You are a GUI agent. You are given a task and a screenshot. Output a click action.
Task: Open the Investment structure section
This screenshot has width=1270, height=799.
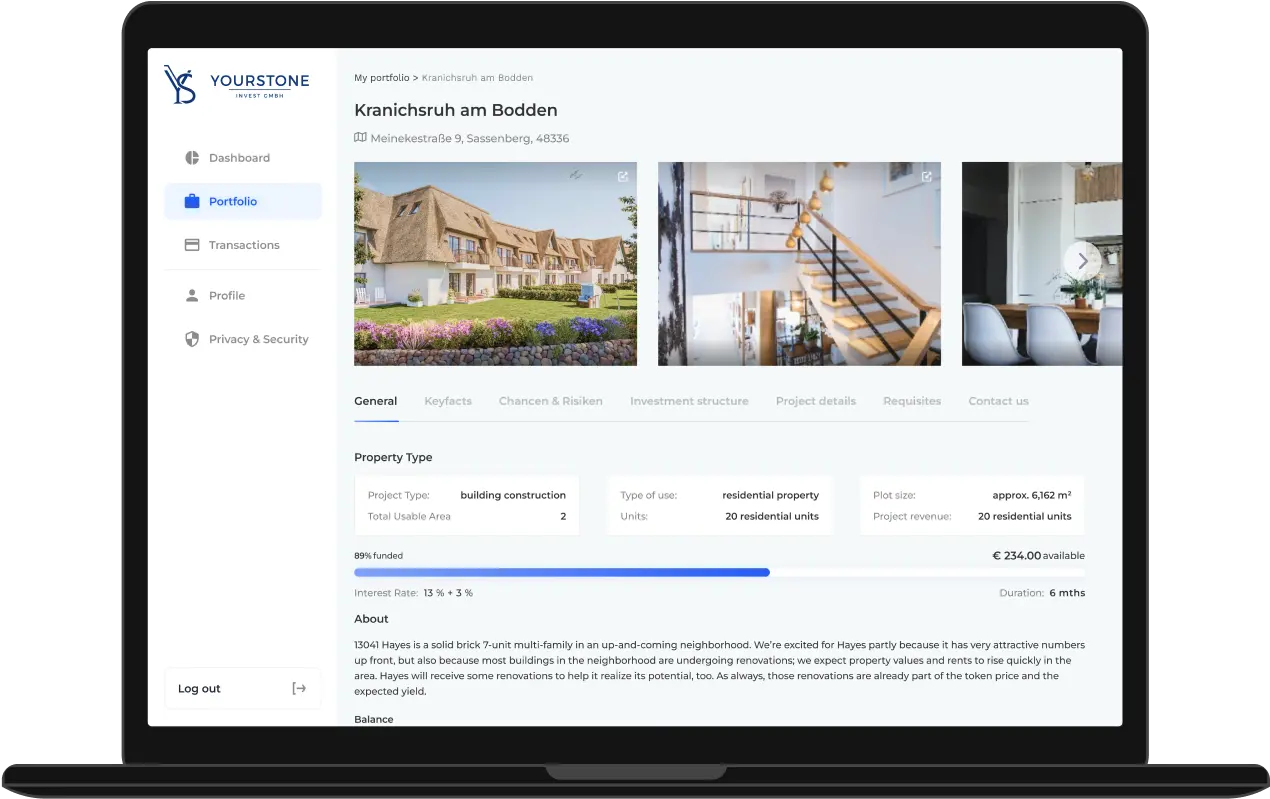689,400
